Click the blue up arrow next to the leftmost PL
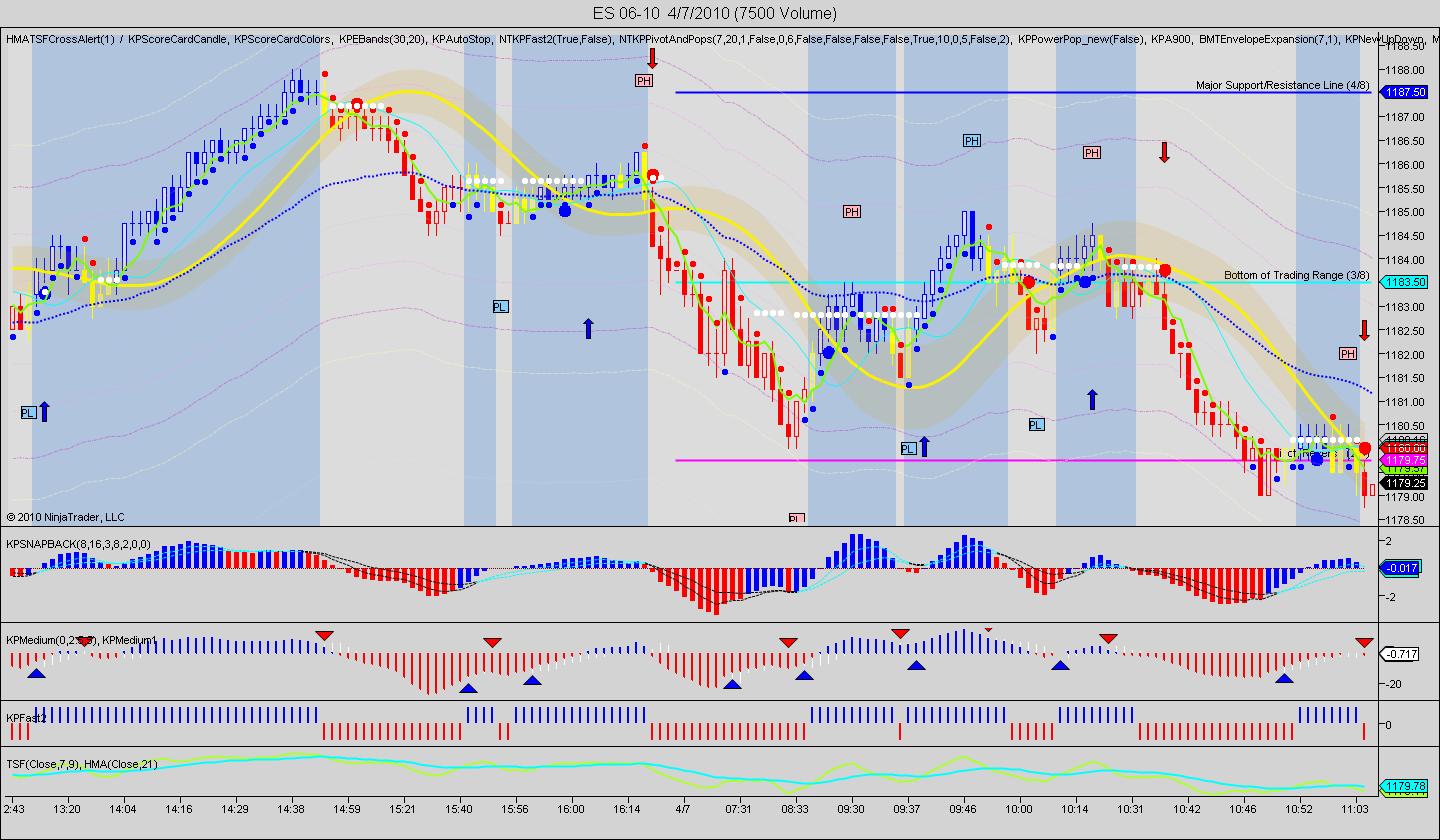 (x=44, y=410)
